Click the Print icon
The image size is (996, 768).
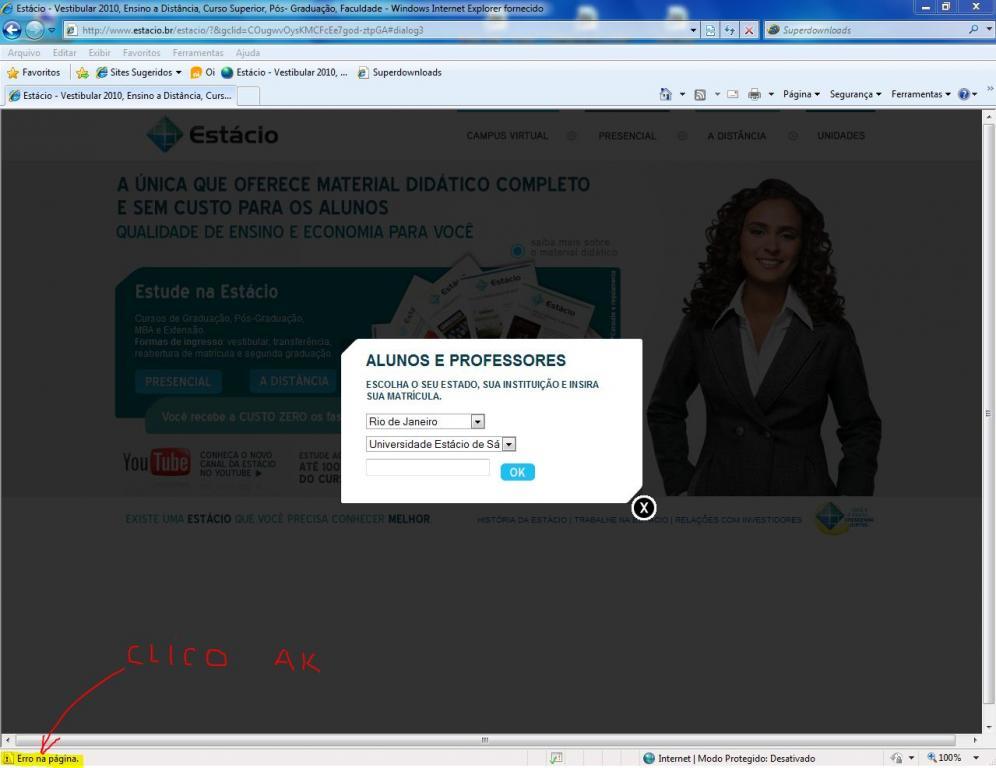(x=754, y=94)
